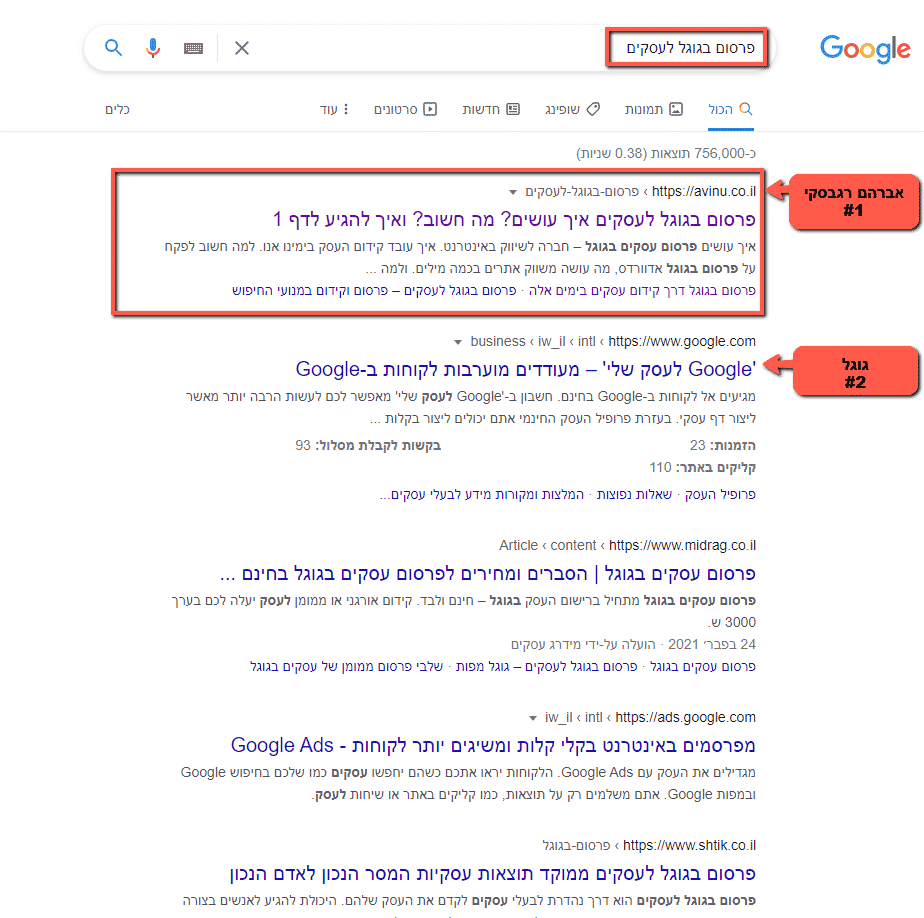Click the images tab picture icon
The width and height of the screenshot is (924, 918).
[x=676, y=109]
